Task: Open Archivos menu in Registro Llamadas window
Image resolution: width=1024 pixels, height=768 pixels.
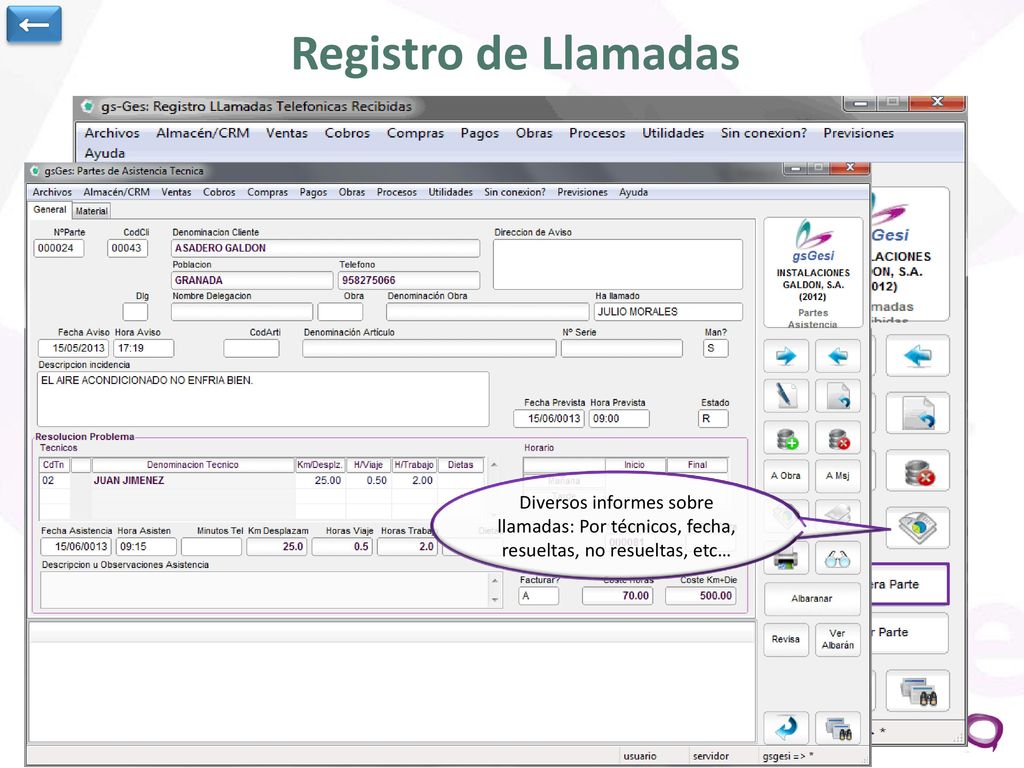Action: [x=112, y=133]
